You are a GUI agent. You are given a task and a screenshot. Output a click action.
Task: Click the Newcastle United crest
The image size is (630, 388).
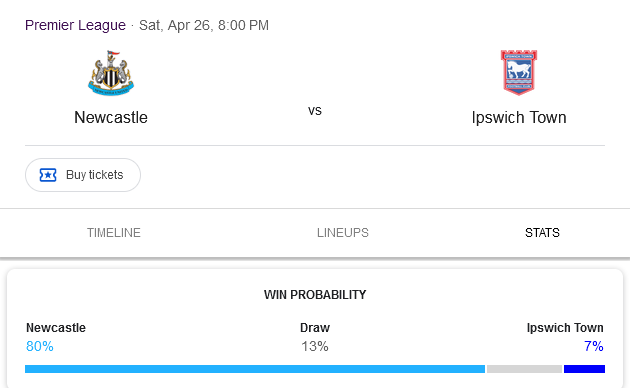pyautogui.click(x=111, y=73)
